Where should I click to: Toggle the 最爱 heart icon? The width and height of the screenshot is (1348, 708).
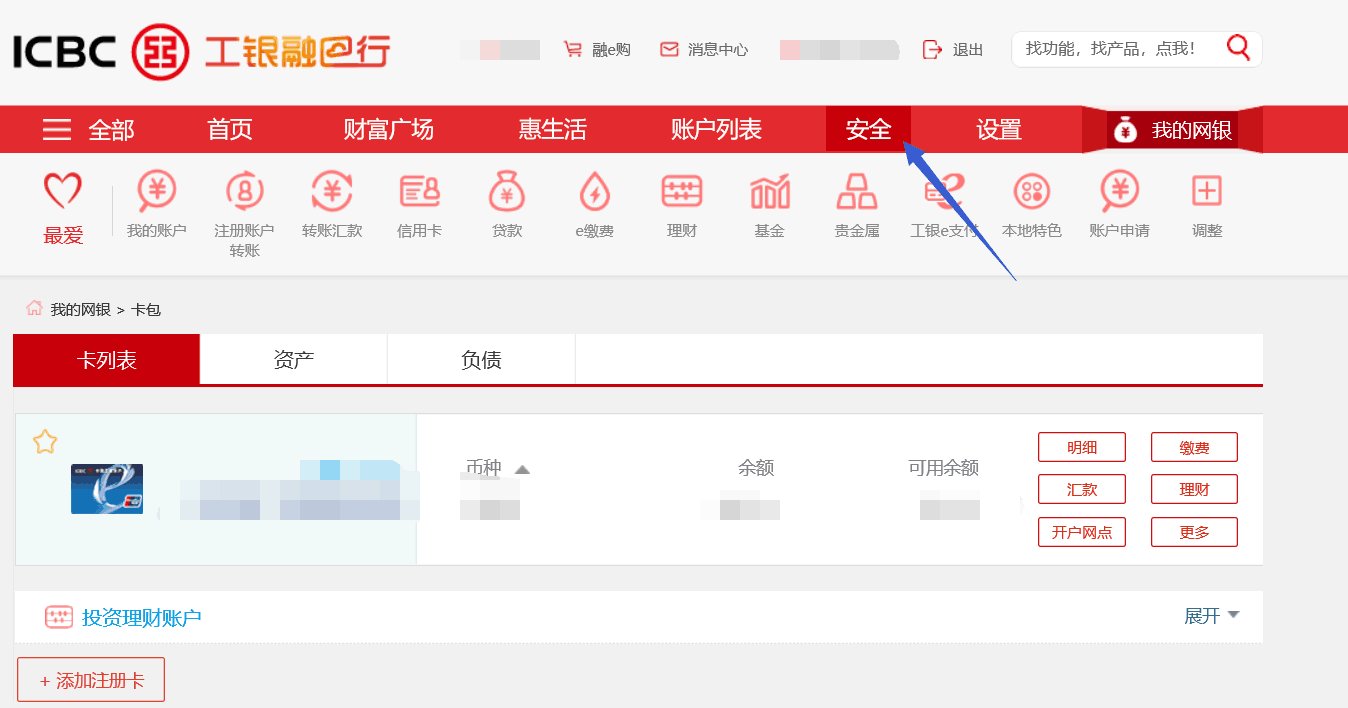[62, 193]
